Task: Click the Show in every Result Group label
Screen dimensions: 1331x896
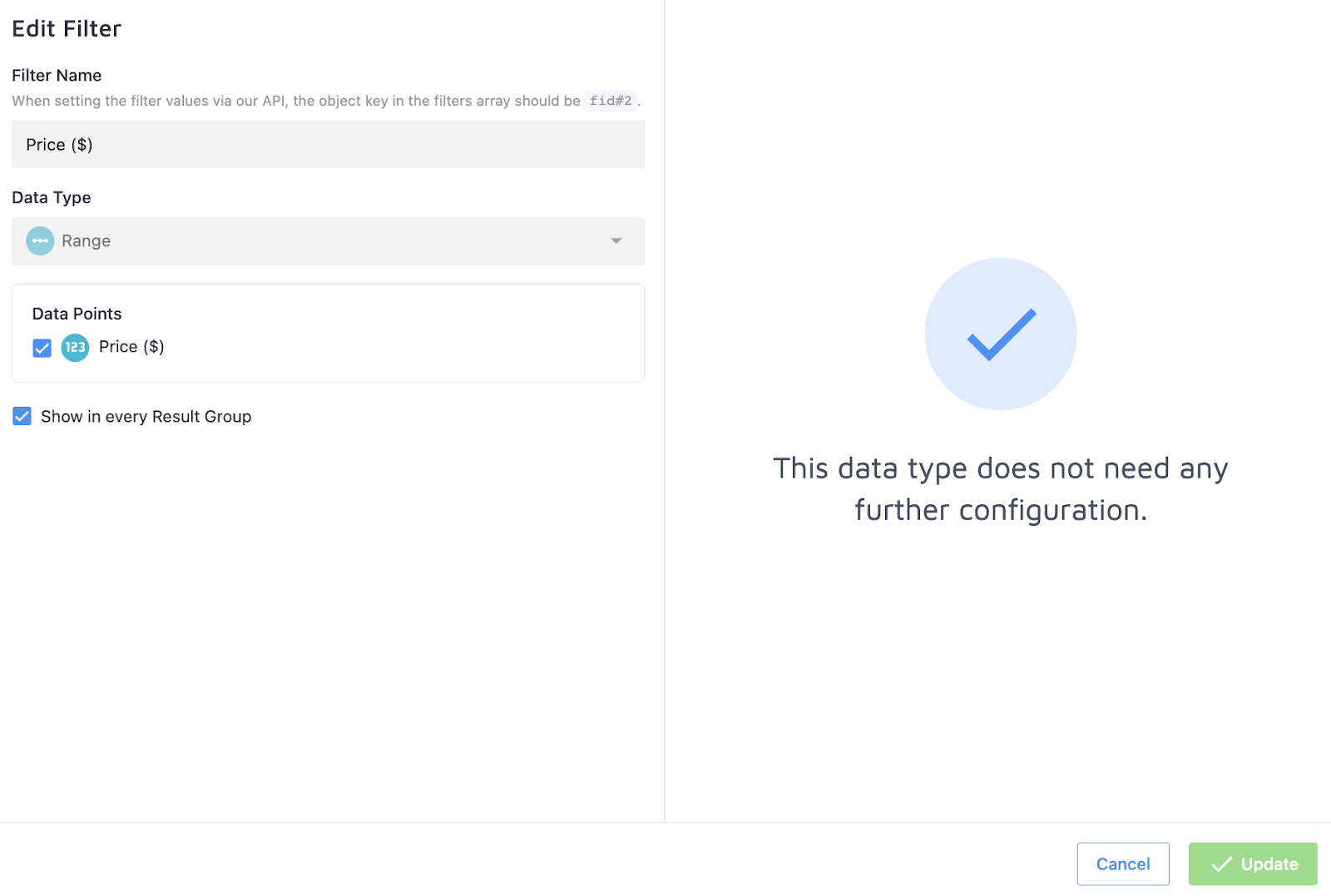Action: tap(146, 417)
